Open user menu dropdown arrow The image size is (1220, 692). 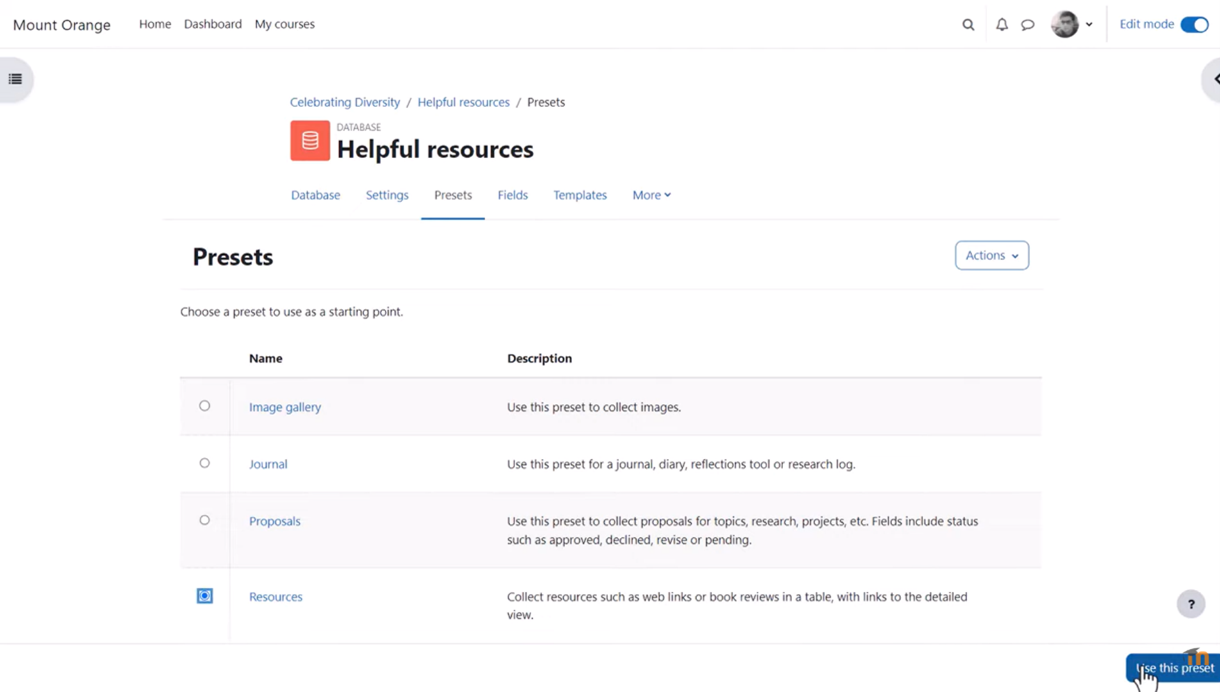click(1089, 25)
